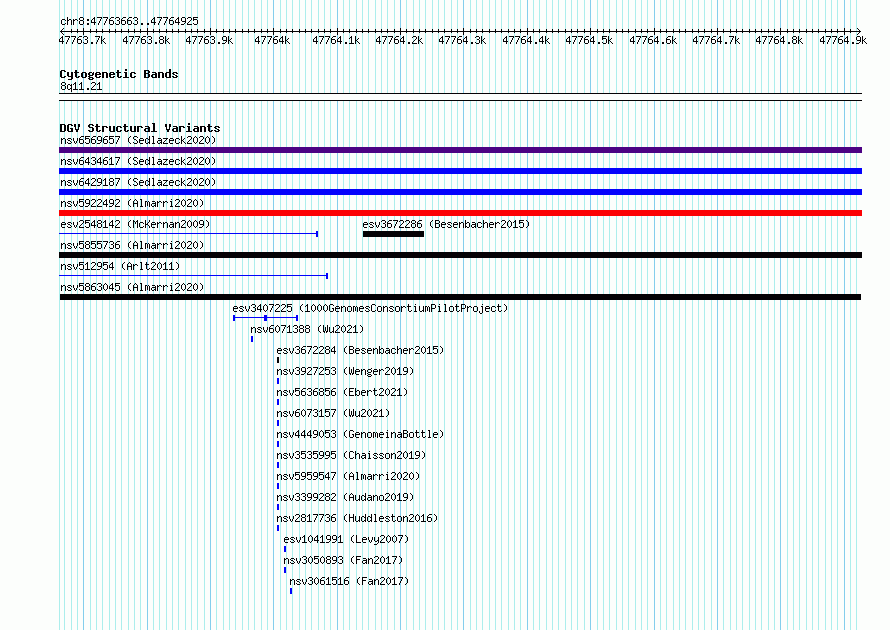The image size is (890, 630).
Task: Click the 47764.2k ruler tick label
Action: coord(399,40)
